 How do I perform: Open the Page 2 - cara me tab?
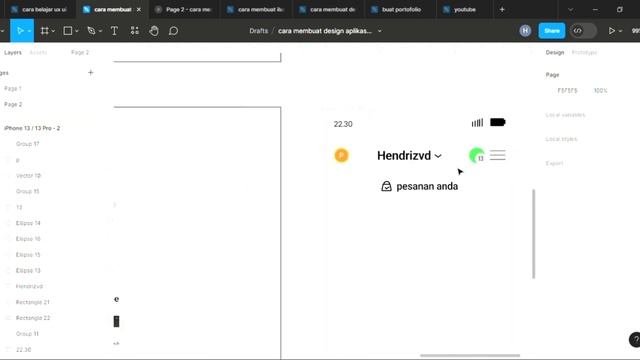184,9
